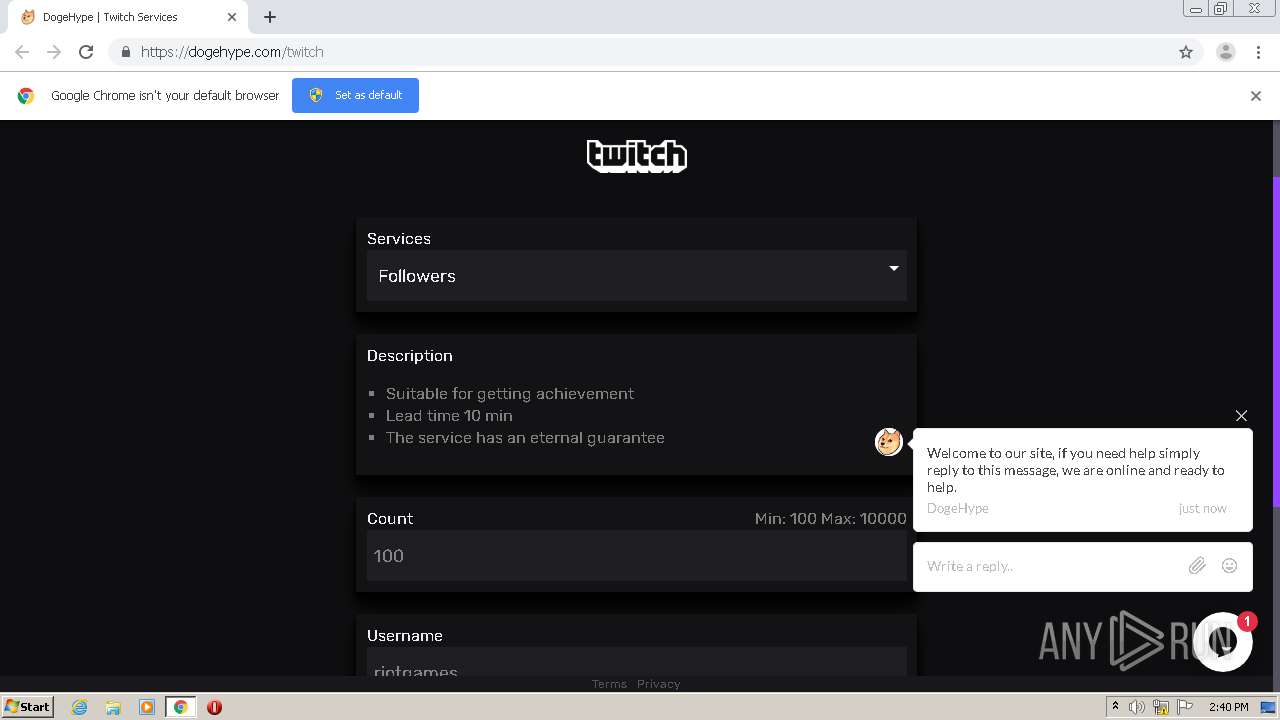The height and width of the screenshot is (720, 1280).
Task: Click the Count input field
Action: click(x=637, y=556)
